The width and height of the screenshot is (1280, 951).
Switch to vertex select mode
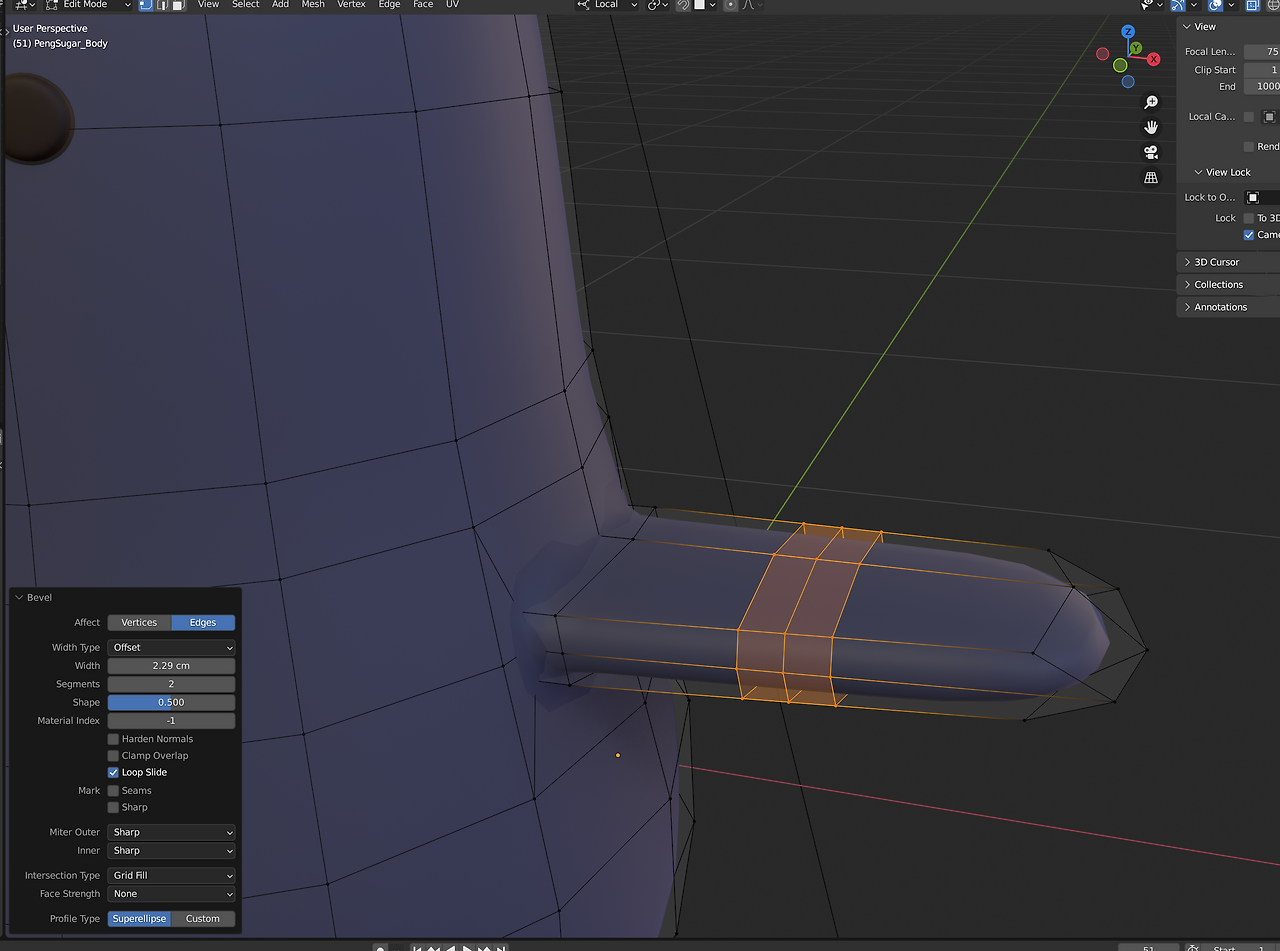[x=146, y=5]
